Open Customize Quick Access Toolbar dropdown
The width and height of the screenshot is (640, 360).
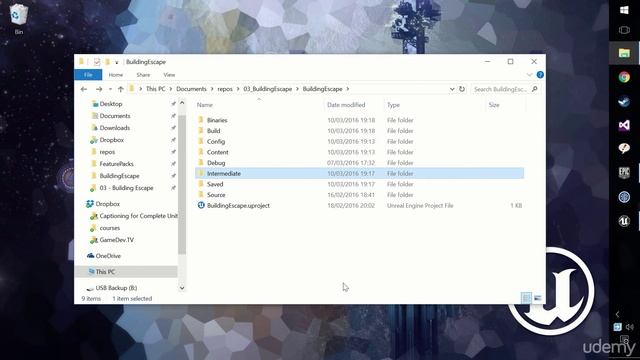coord(117,62)
